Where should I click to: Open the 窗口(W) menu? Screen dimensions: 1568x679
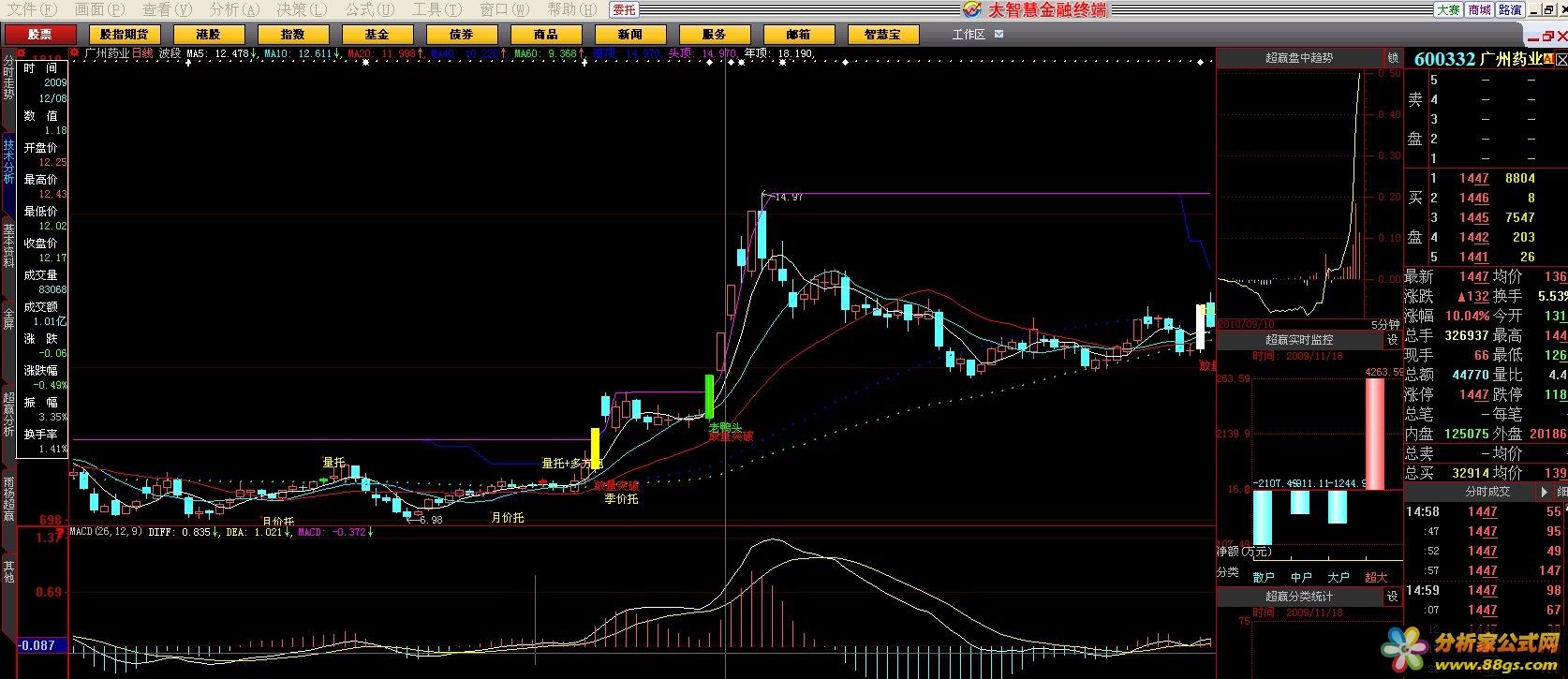click(504, 9)
